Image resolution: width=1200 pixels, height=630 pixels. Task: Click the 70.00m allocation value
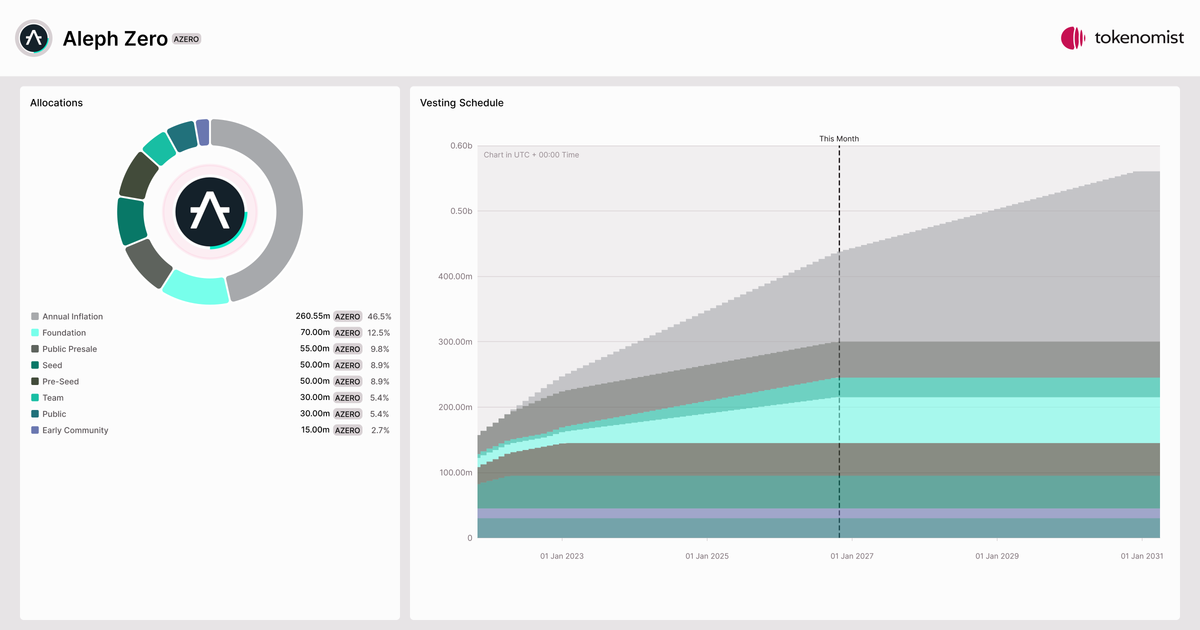pyautogui.click(x=315, y=333)
